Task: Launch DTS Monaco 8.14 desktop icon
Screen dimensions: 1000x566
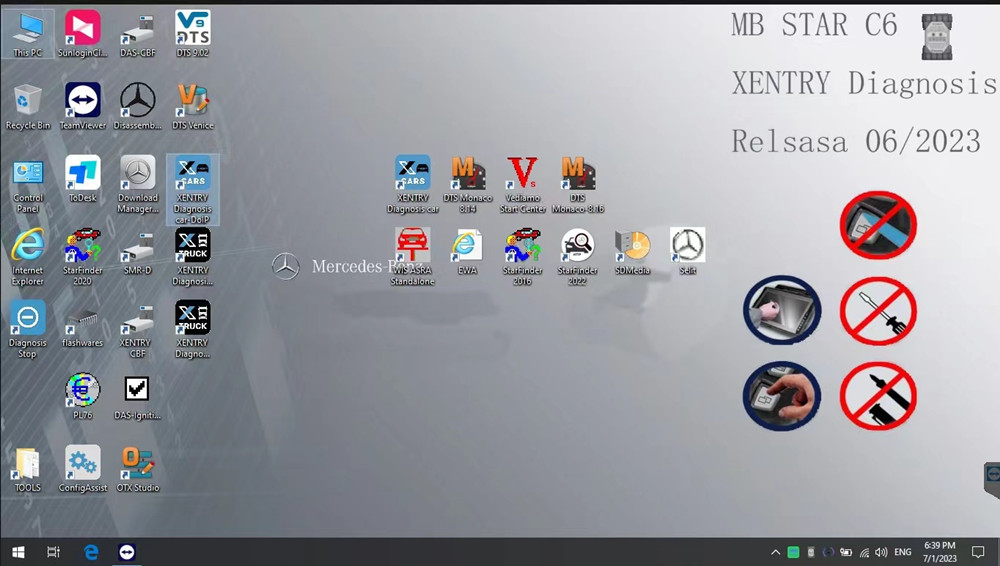Action: pos(468,174)
